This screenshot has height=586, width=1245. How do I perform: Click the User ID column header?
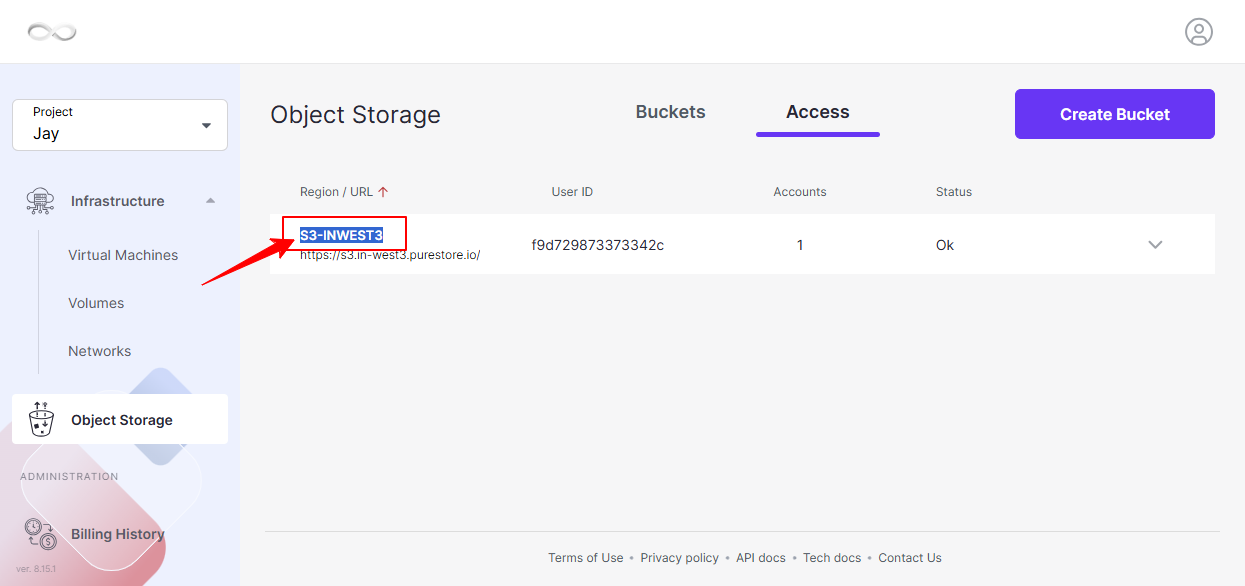572,192
